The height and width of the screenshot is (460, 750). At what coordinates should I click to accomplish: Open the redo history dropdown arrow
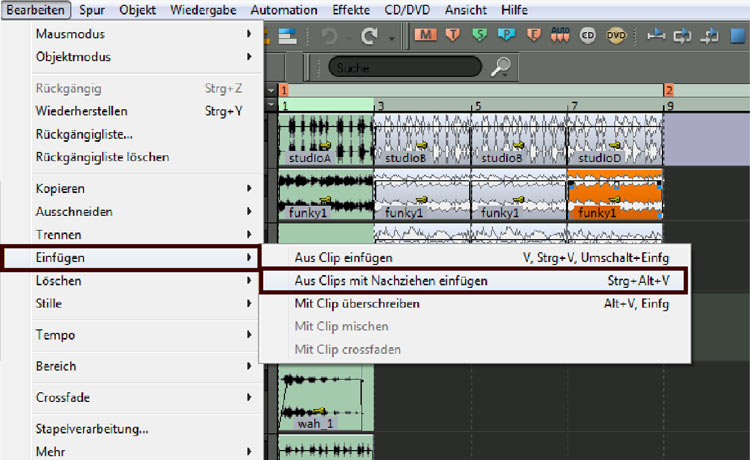coord(392,38)
